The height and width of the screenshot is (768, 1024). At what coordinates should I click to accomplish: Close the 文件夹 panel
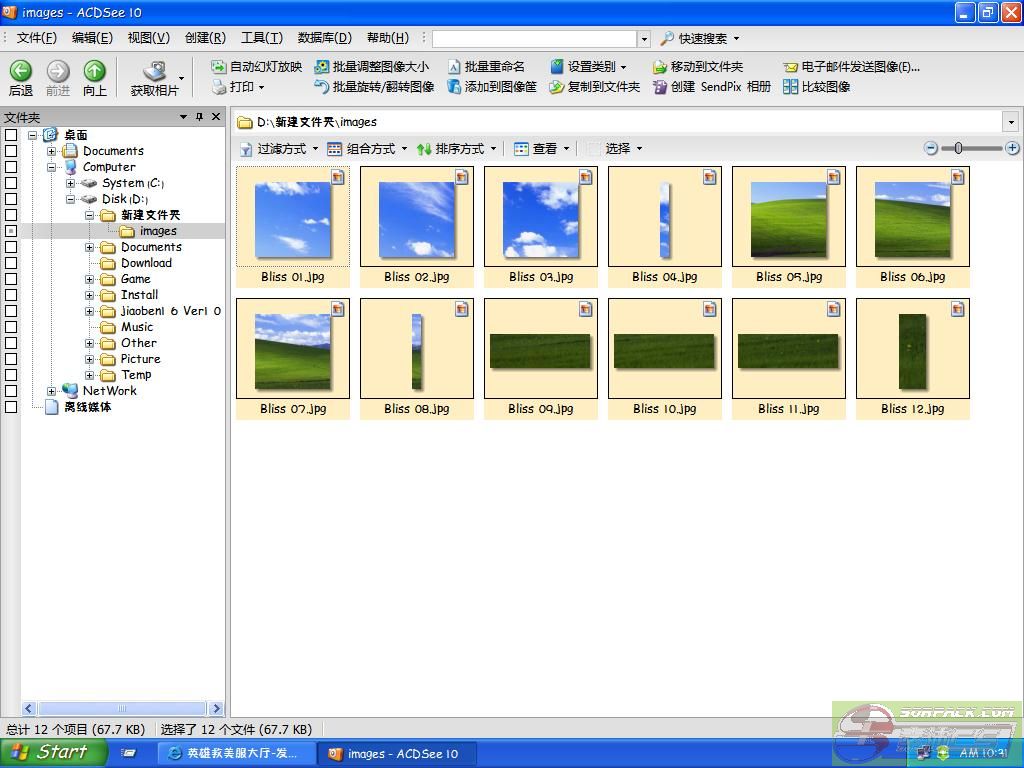click(x=216, y=117)
